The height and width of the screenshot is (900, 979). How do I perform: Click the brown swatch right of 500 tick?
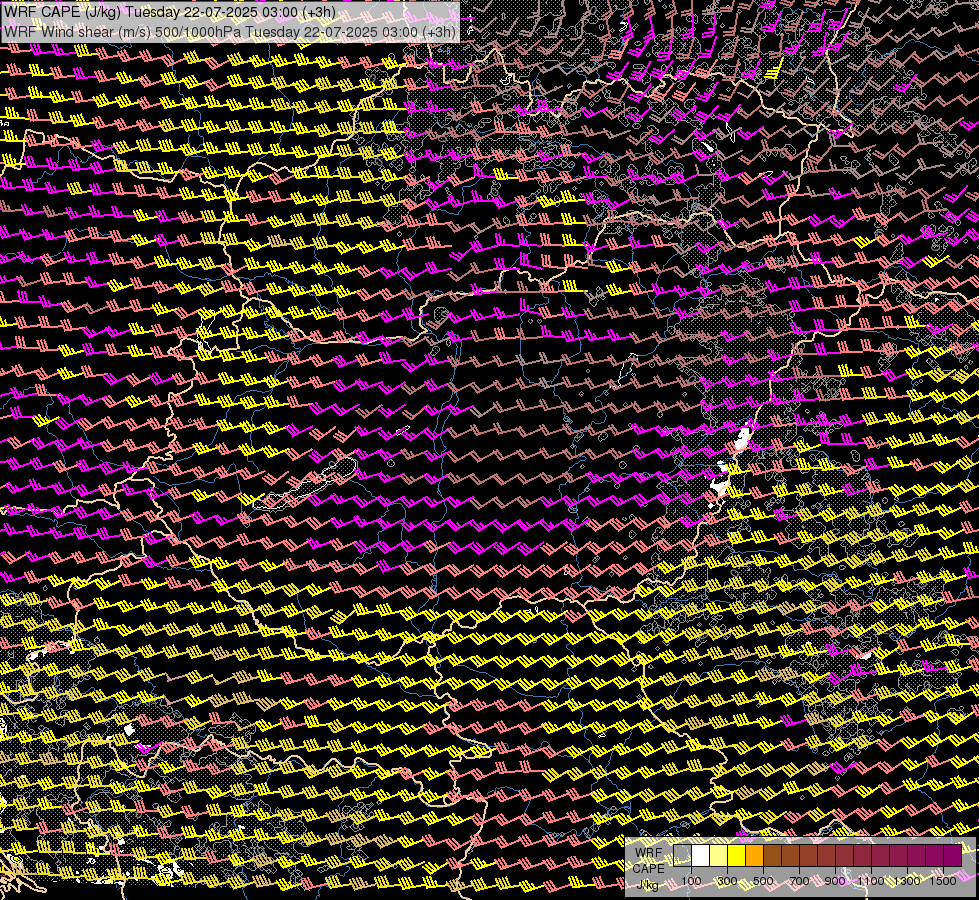(x=772, y=855)
